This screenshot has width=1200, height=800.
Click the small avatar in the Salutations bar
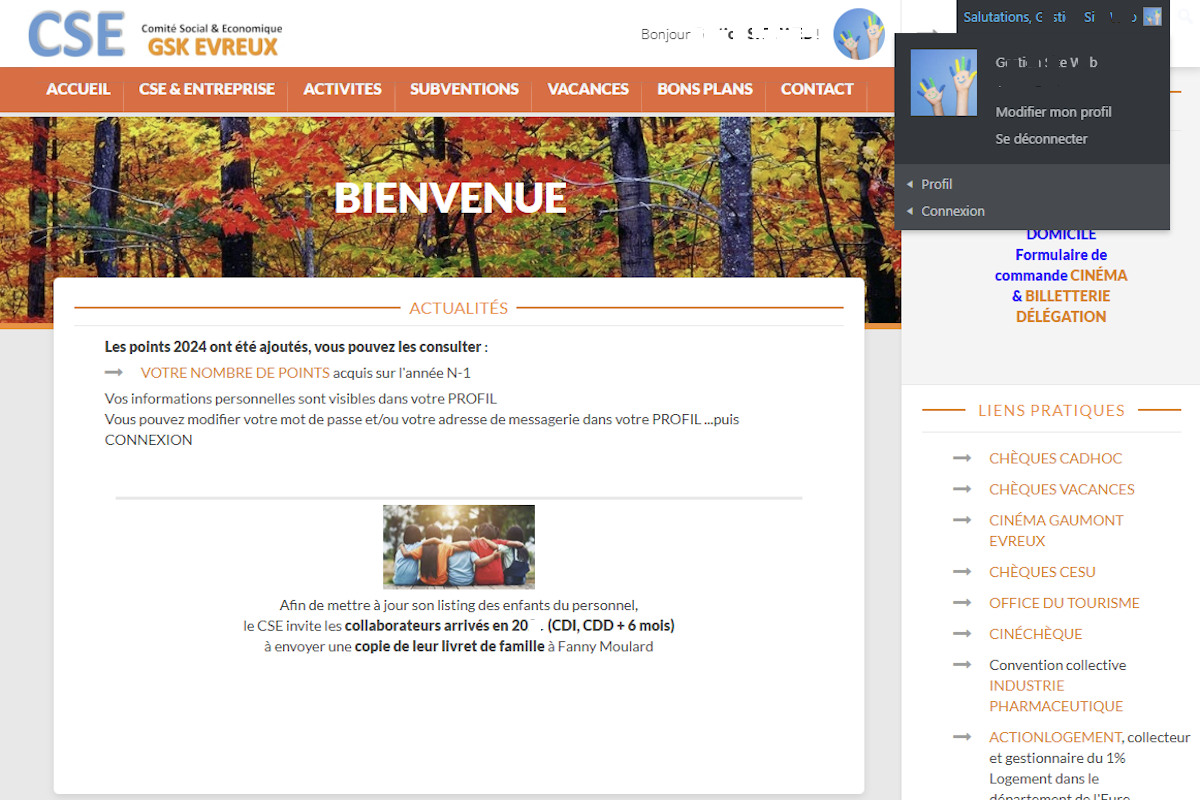point(1152,17)
